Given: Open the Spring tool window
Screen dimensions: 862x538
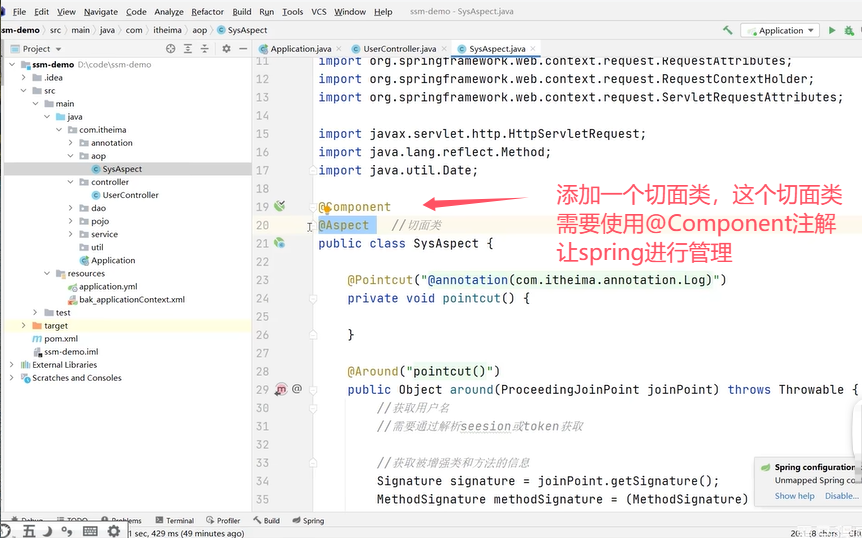Looking at the screenshot, I should 308,520.
